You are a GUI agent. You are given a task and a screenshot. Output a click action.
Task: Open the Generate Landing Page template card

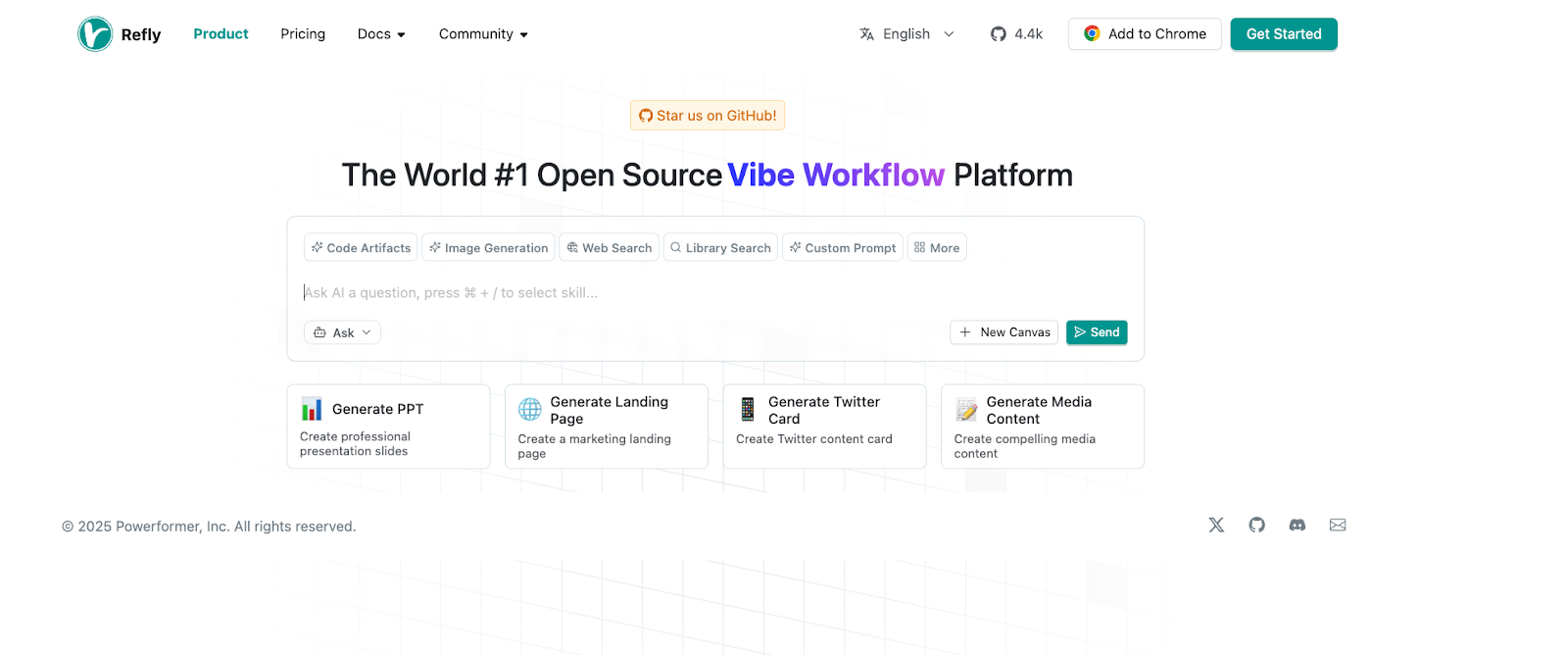[x=607, y=427]
